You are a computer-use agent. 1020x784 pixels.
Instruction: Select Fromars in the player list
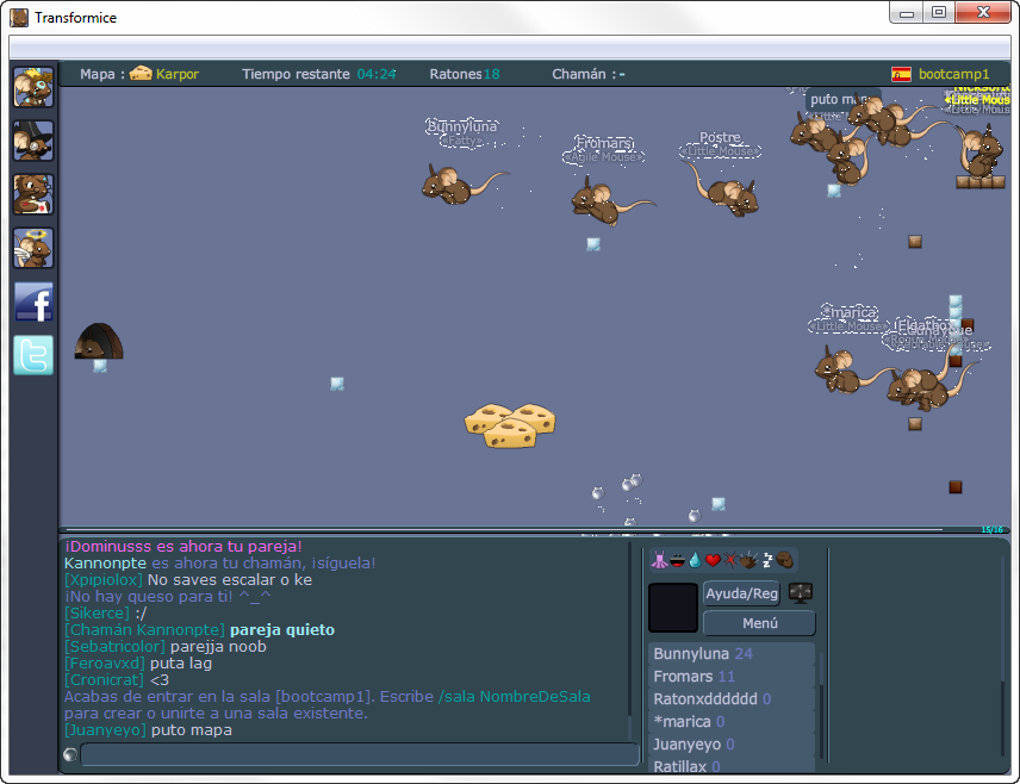point(732,677)
